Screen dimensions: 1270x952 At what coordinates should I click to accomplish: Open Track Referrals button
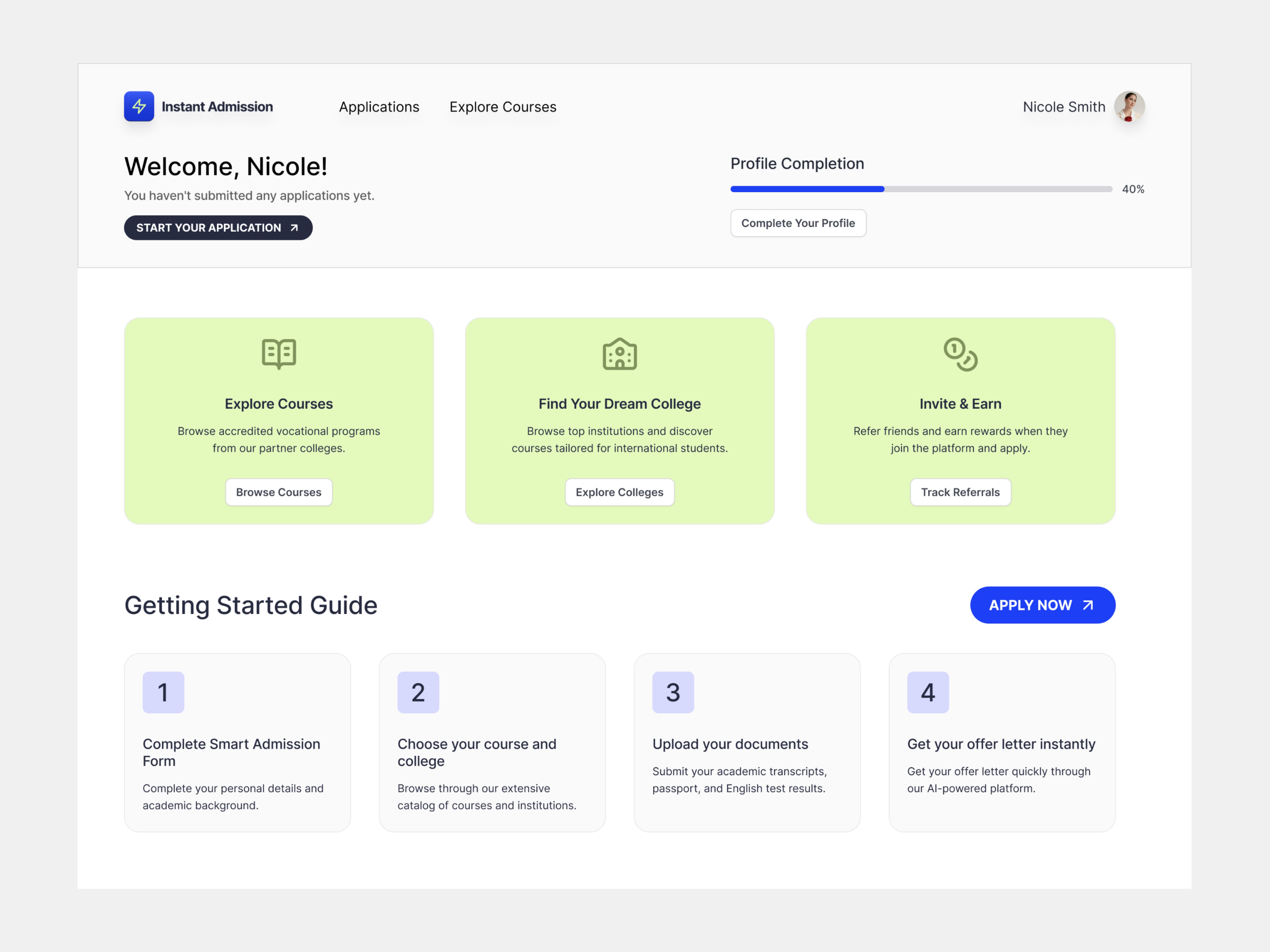(960, 492)
